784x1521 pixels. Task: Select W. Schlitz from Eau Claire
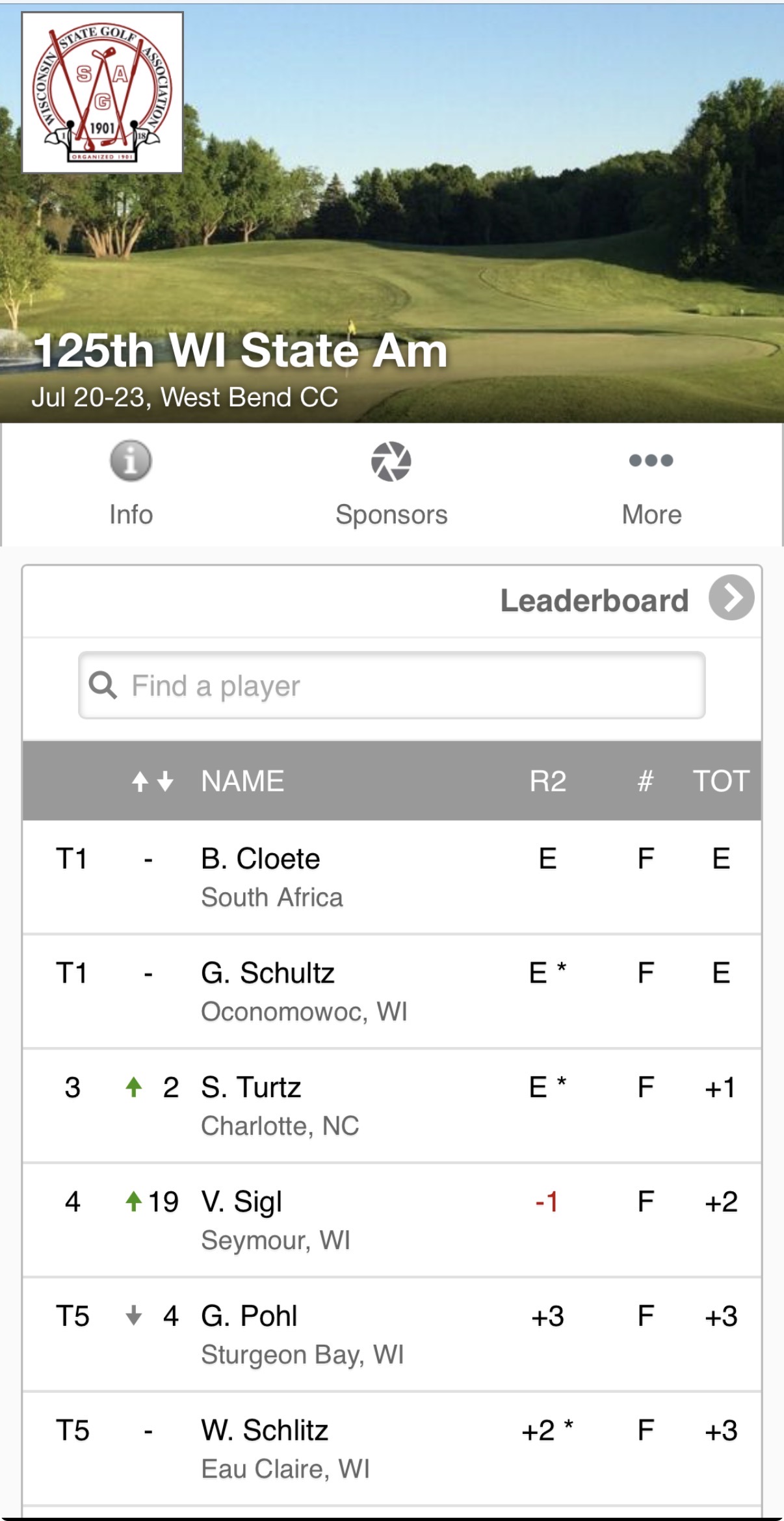coord(392,1449)
